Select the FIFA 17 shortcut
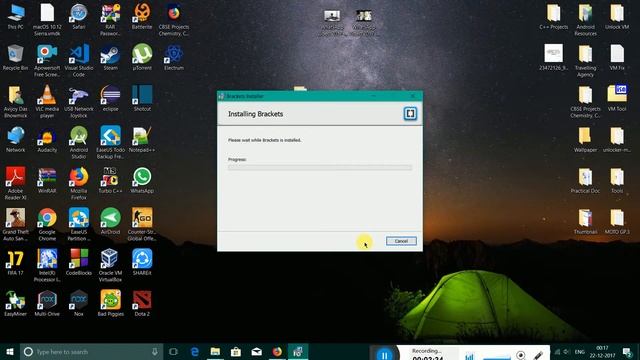Screen dimensions: 640x360 coord(16,263)
